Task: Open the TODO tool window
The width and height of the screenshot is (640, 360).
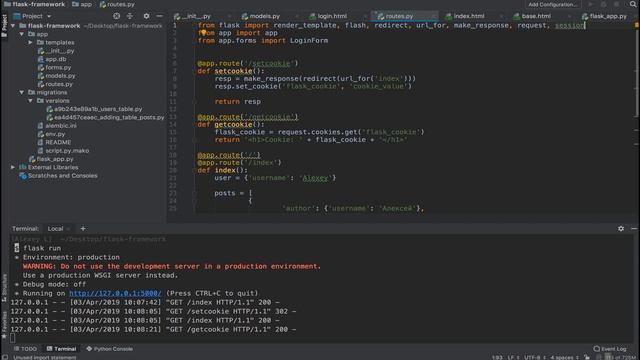Action: click(x=25, y=349)
